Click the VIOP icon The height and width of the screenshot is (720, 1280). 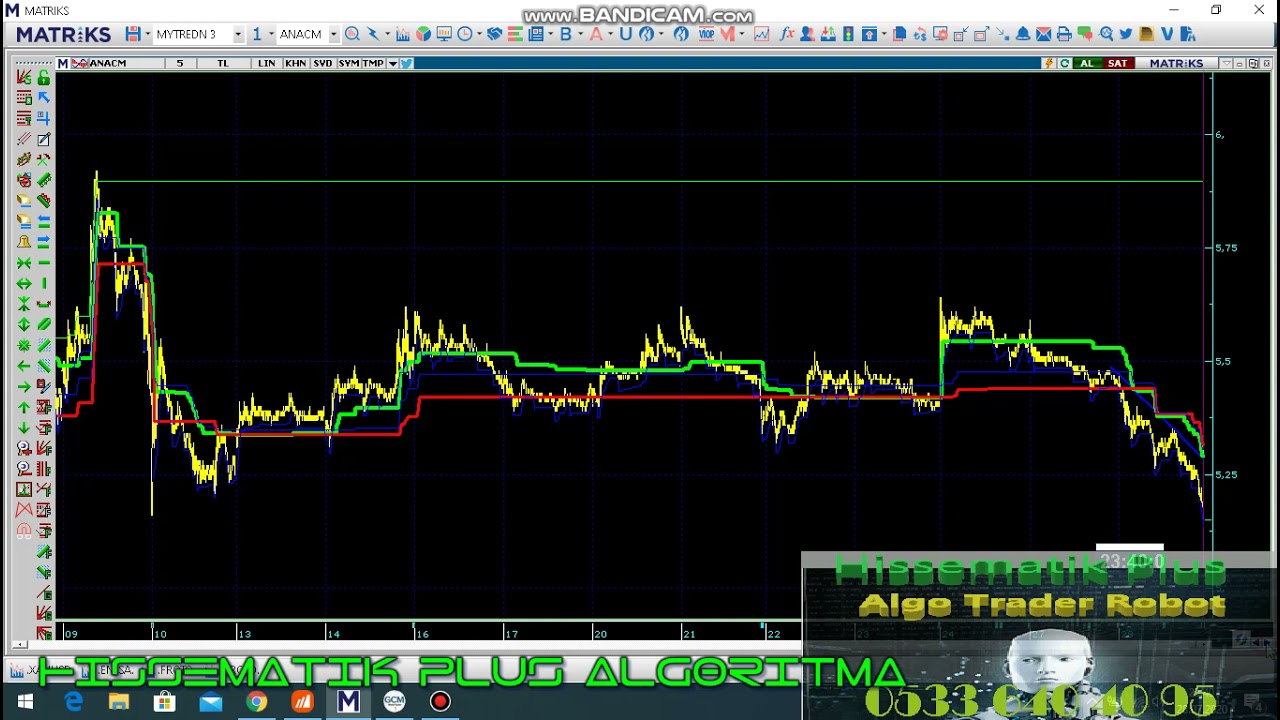pos(706,34)
